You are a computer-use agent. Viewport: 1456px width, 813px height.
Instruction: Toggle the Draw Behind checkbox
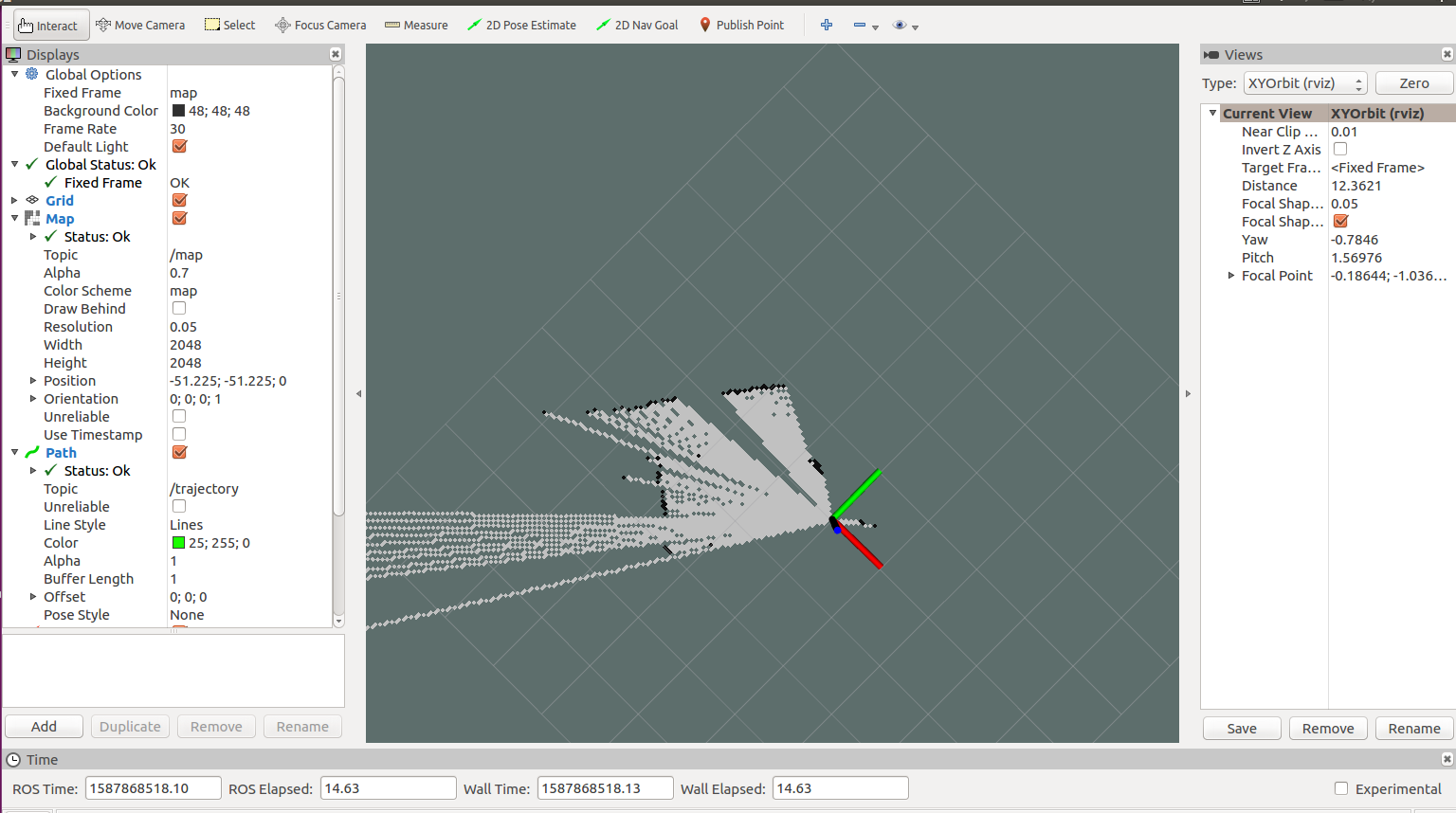coord(179,309)
